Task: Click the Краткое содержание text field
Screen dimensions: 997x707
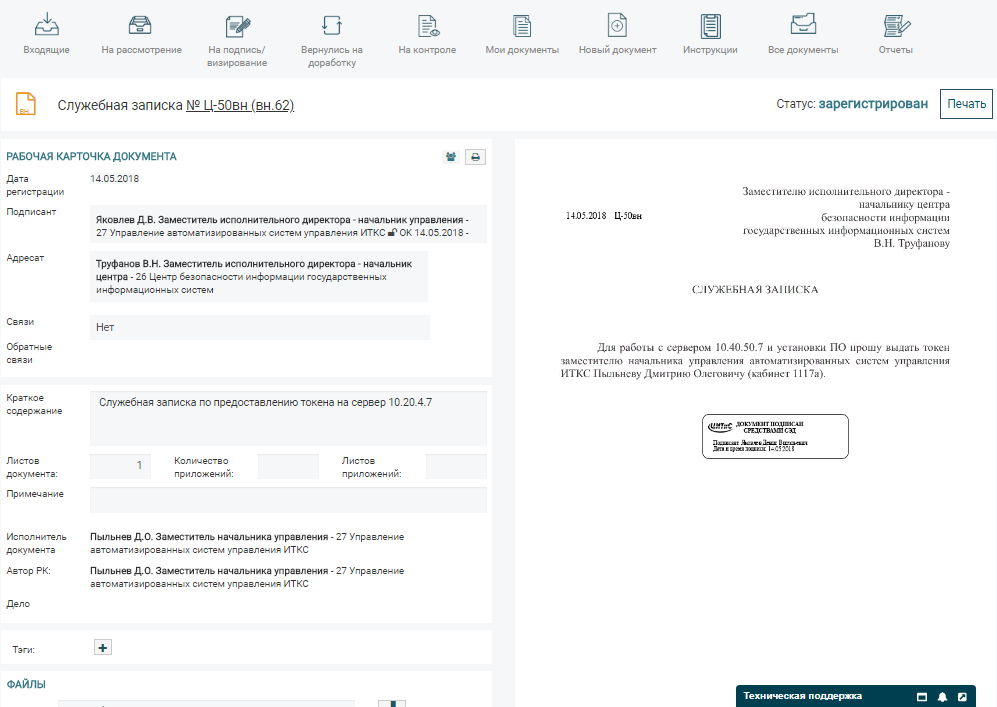Action: click(x=288, y=418)
